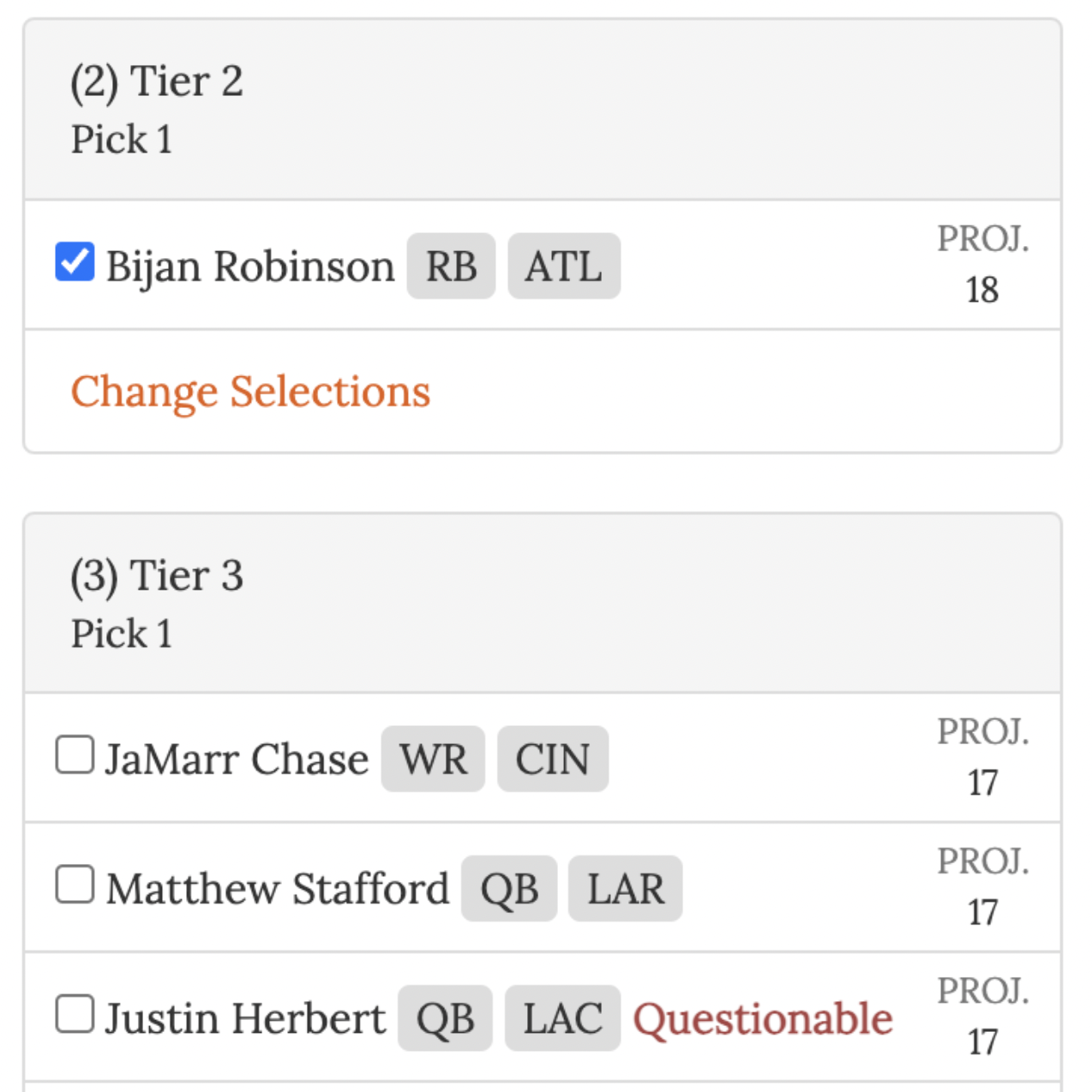Click Bijan Robinson's projected 18 points
1092x1092 pixels.
coord(982,290)
